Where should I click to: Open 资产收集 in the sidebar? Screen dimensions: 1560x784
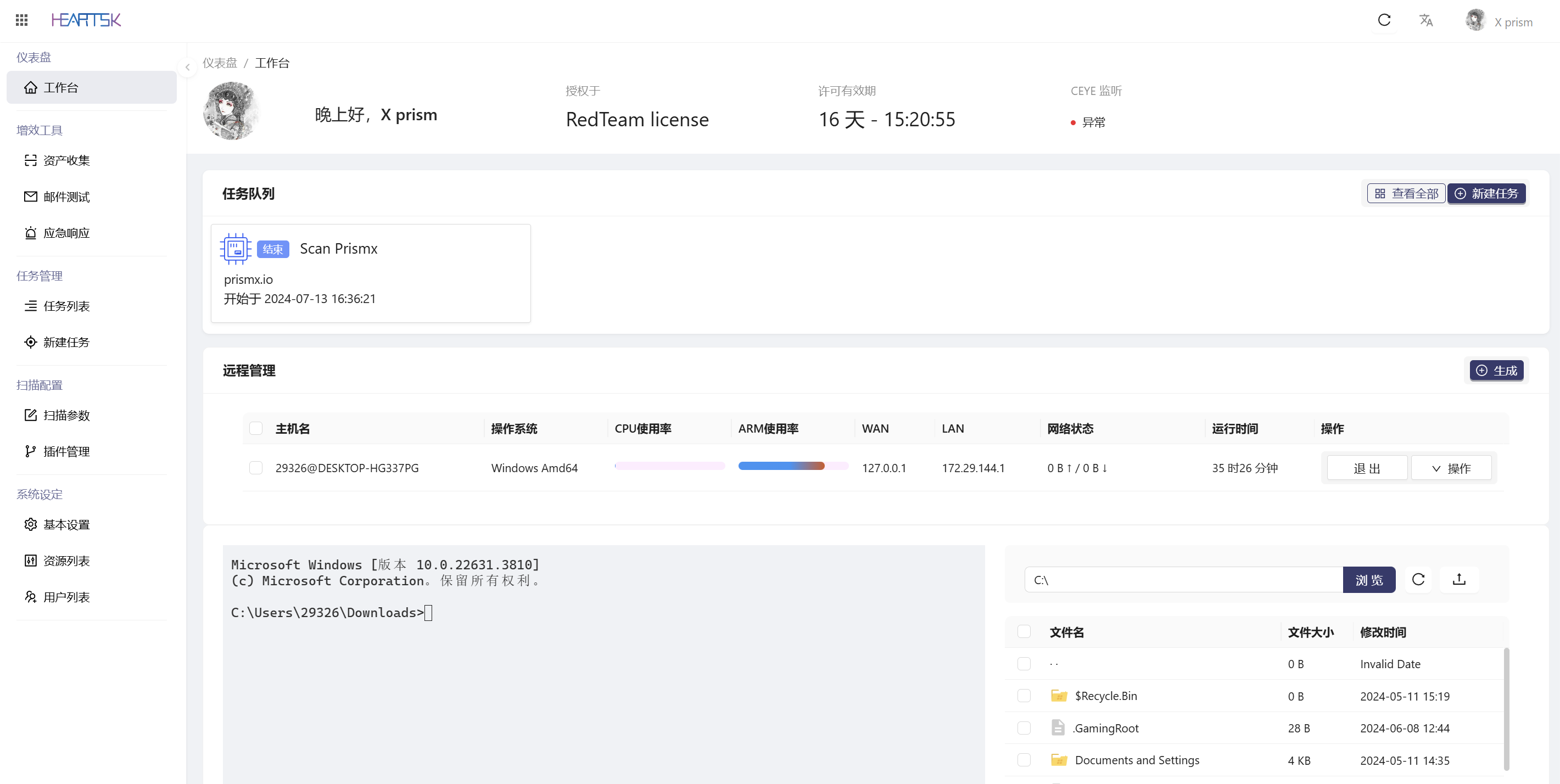(66, 160)
